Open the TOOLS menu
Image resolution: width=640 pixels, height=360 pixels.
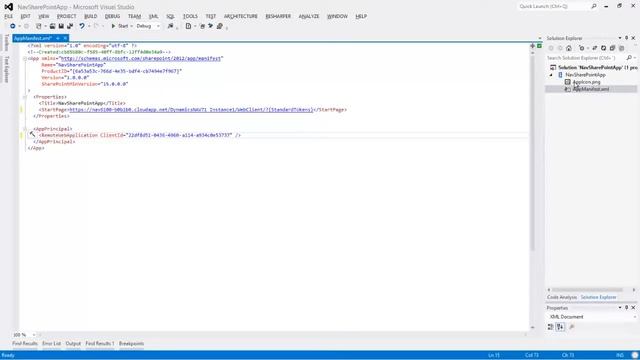pos(190,16)
